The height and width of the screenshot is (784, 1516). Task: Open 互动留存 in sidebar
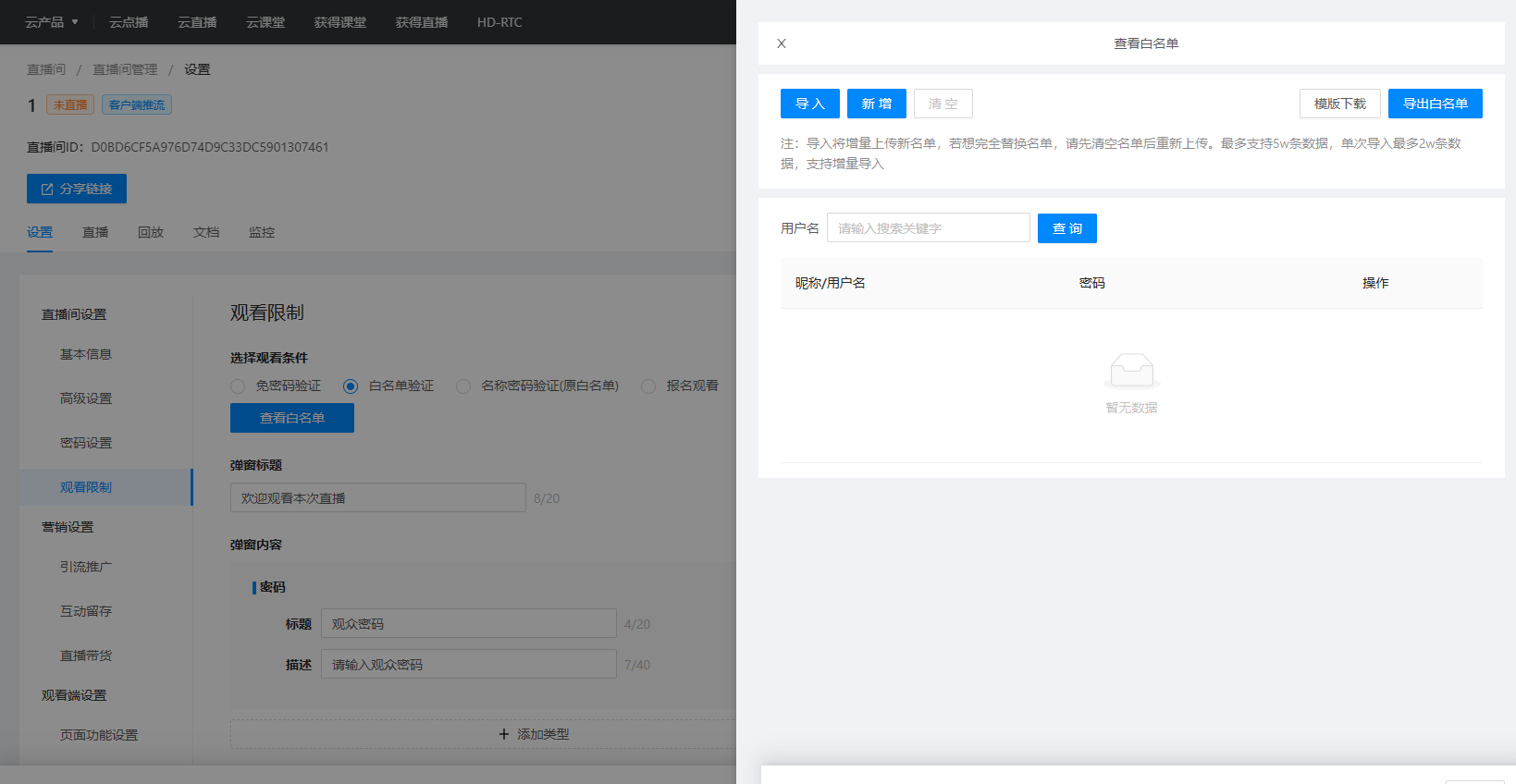coord(86,611)
